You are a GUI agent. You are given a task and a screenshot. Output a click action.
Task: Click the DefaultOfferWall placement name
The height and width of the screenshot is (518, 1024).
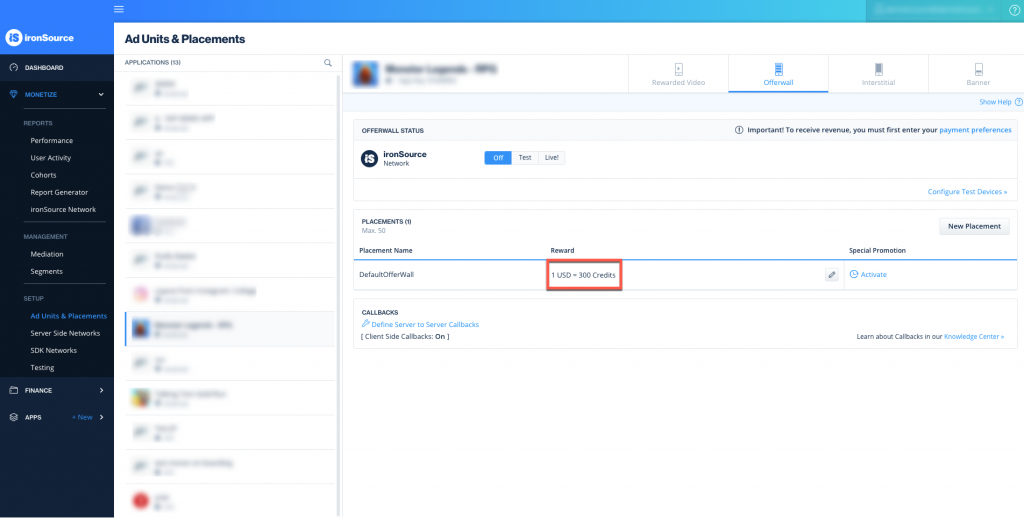coord(387,274)
